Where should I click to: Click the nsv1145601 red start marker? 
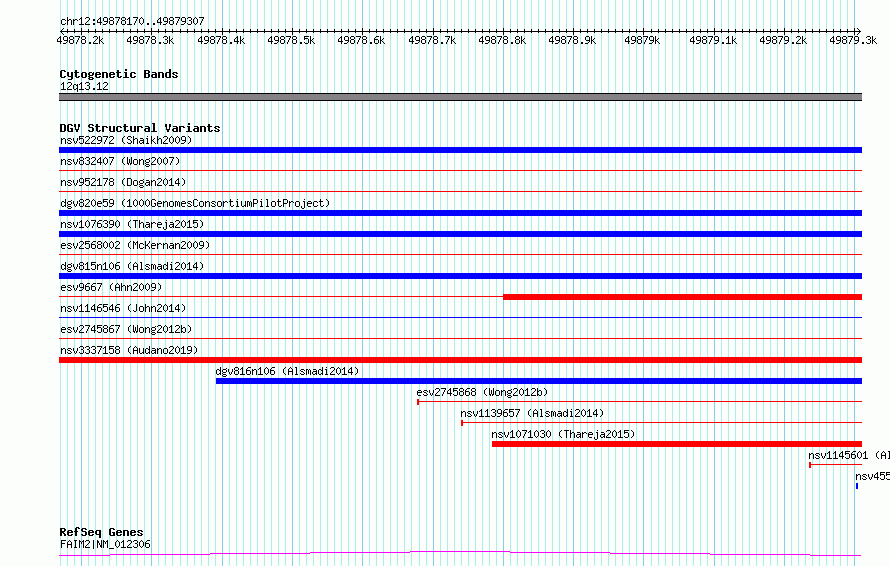tap(810, 465)
